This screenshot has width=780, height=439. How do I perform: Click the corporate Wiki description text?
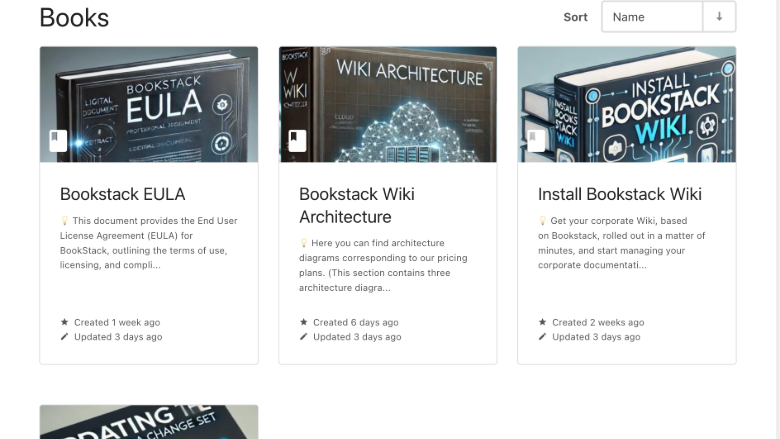621,243
